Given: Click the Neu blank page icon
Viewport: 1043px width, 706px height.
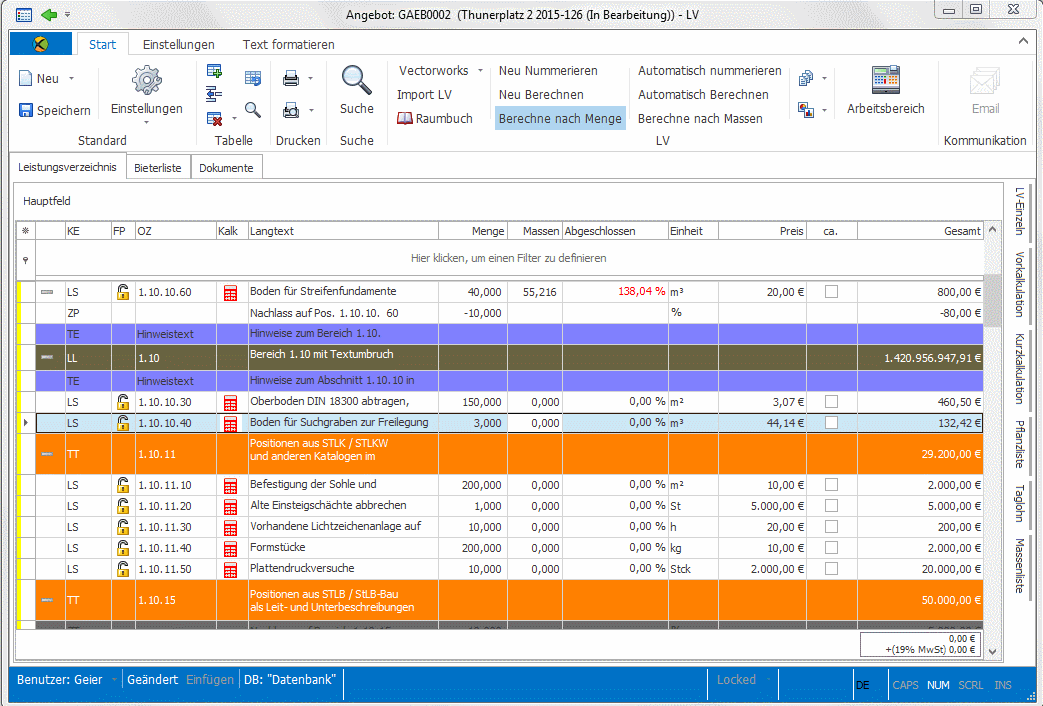Looking at the screenshot, I should pos(25,79).
